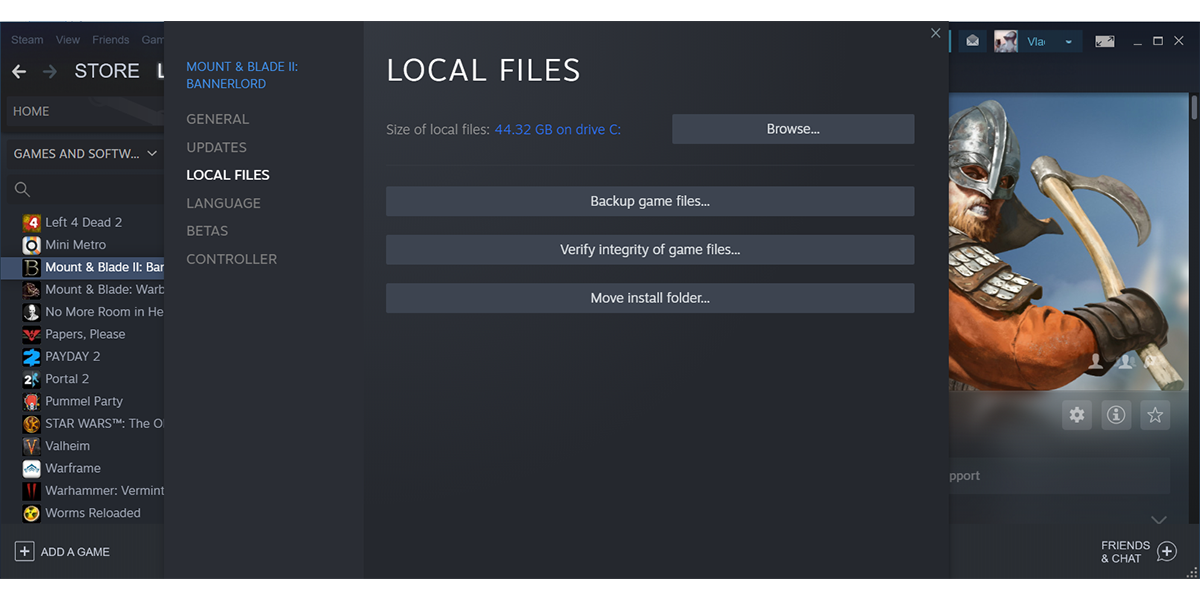This screenshot has height=600, width=1200.
Task: Click the Warframe icon
Action: tap(31, 468)
